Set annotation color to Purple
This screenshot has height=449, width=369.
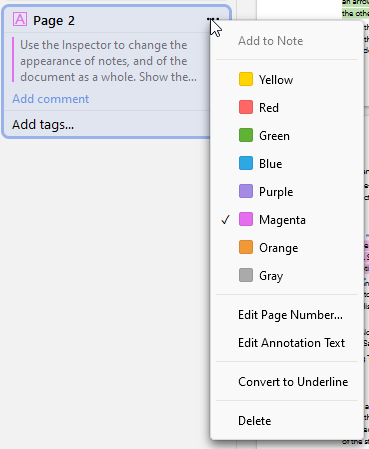click(x=287, y=192)
